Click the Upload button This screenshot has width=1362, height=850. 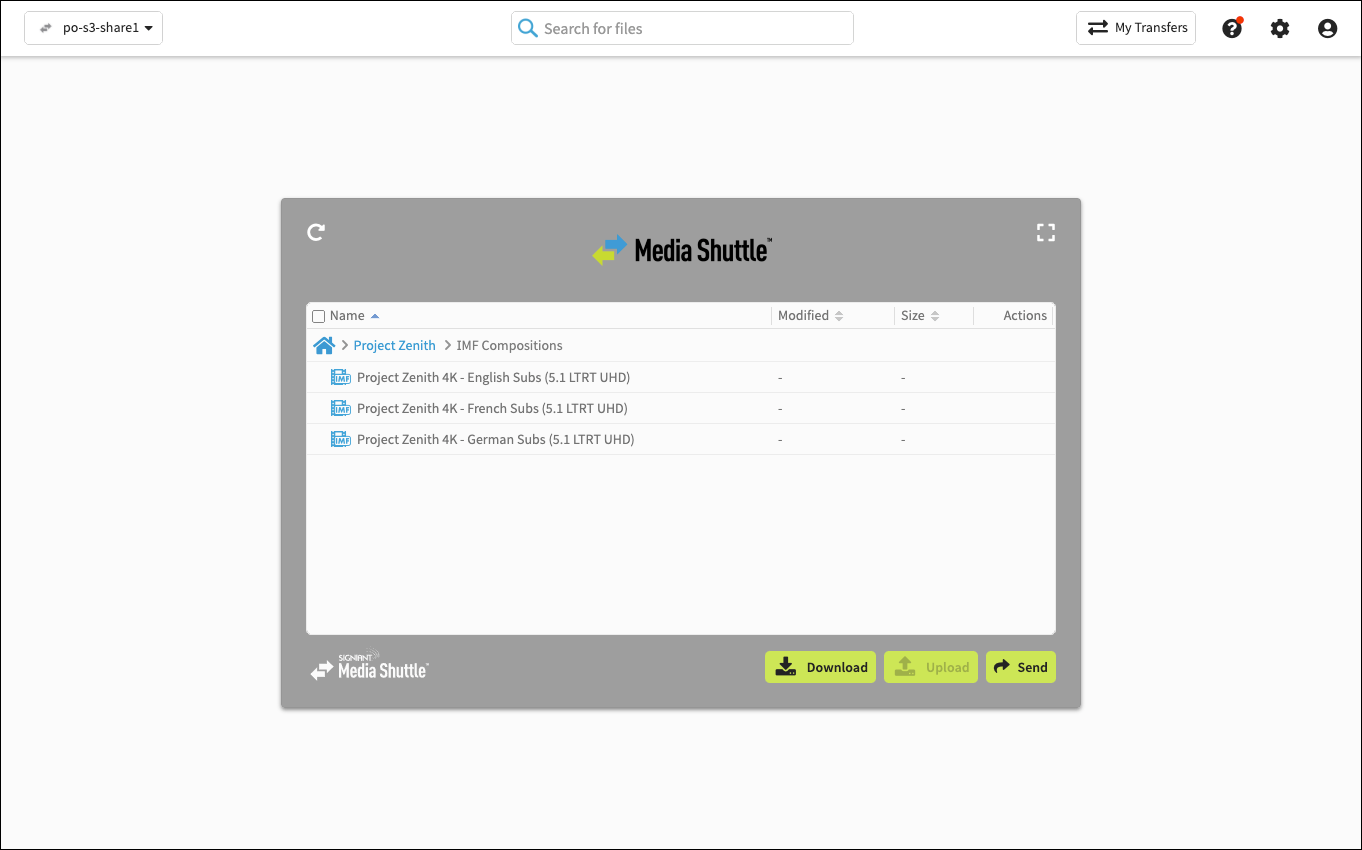tap(931, 667)
